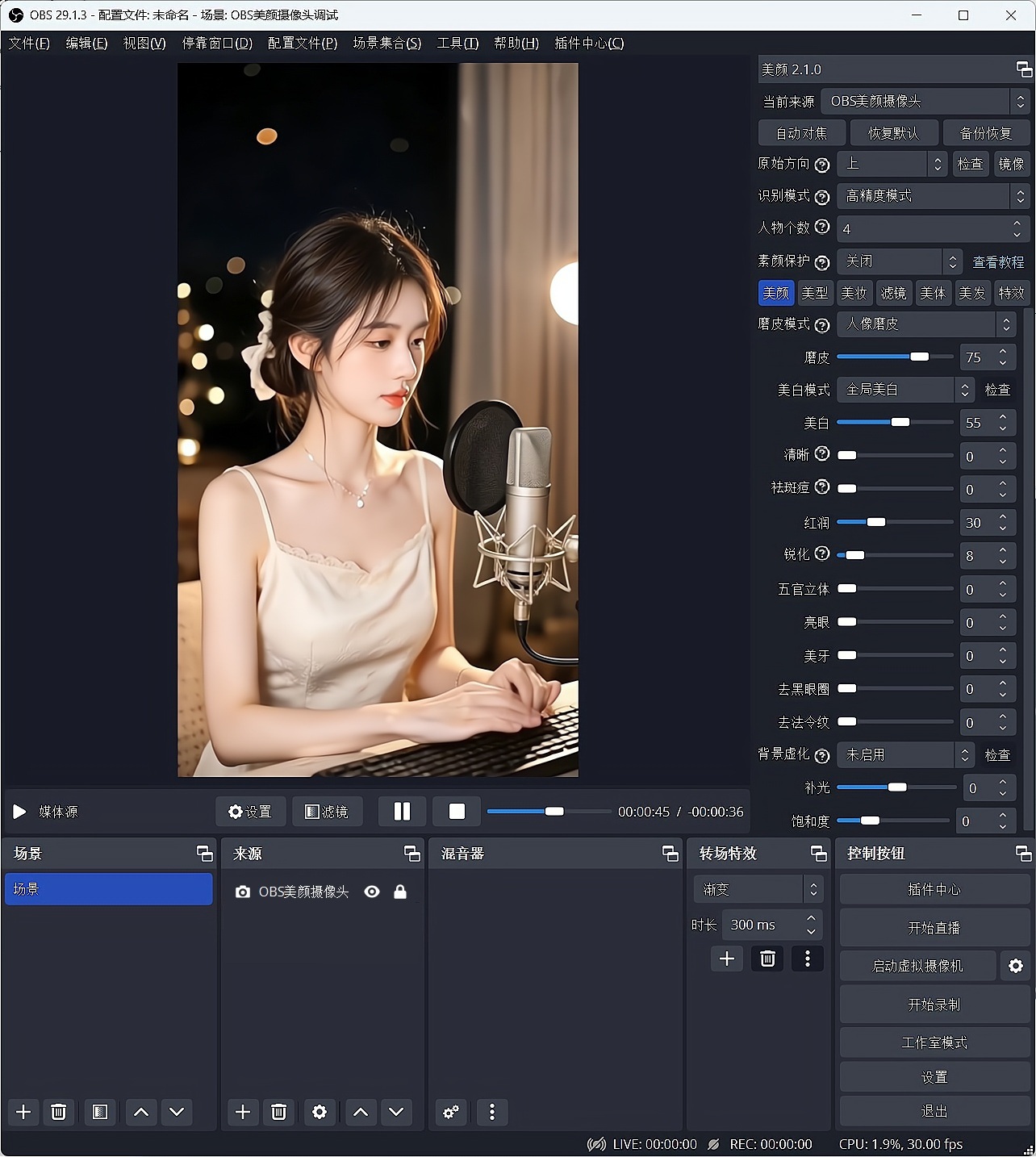Open audio mixer advanced properties gear icon
Screen dimensions: 1036x1157
click(450, 1112)
